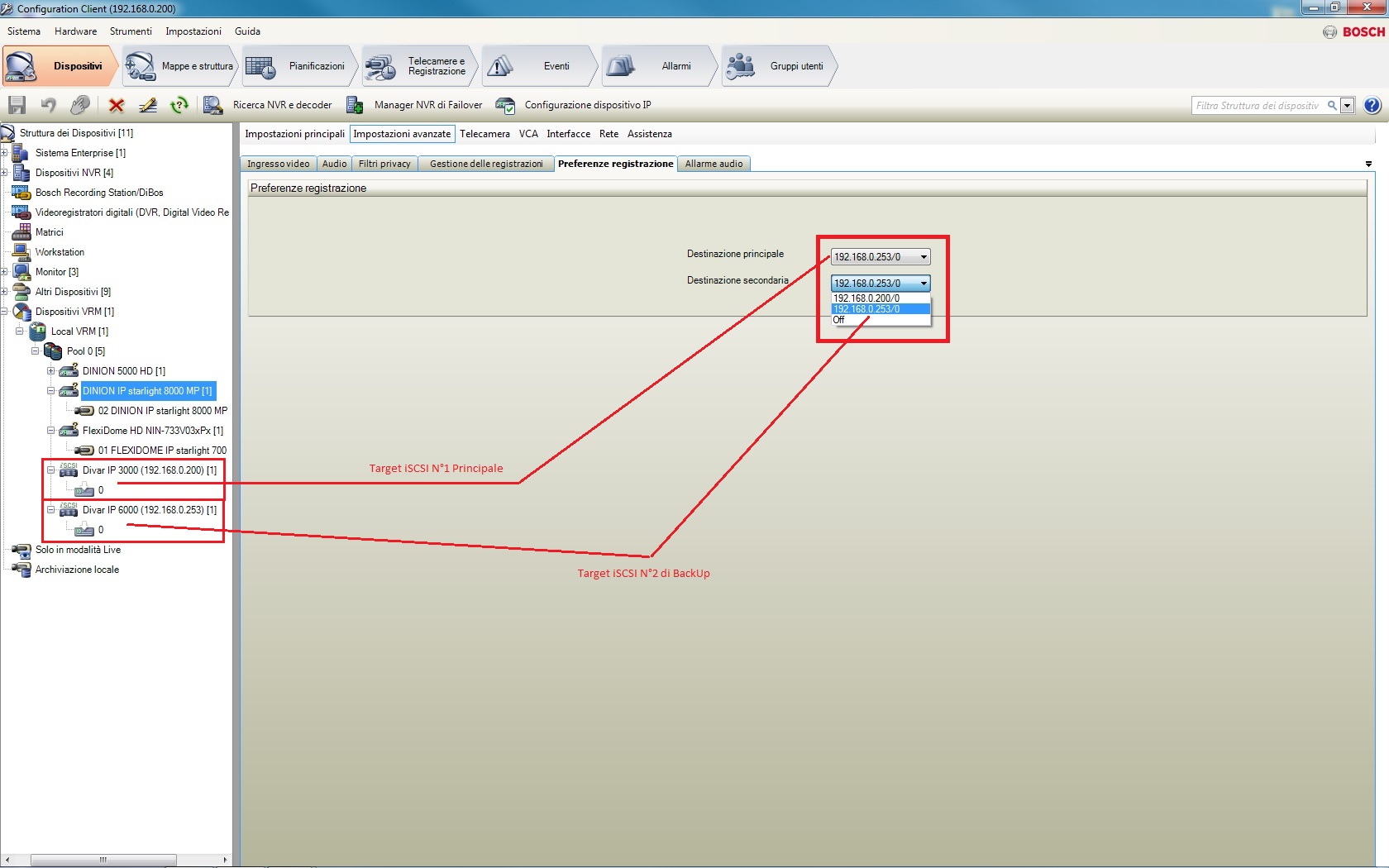Viewport: 1389px width, 868px height.
Task: Open the Guida menu
Action: 247,31
